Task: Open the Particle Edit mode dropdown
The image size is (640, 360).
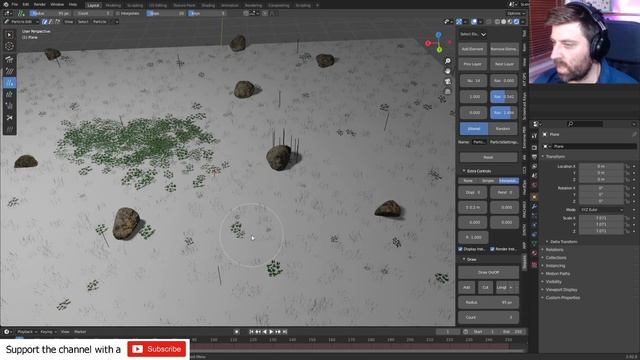Action: [21, 22]
